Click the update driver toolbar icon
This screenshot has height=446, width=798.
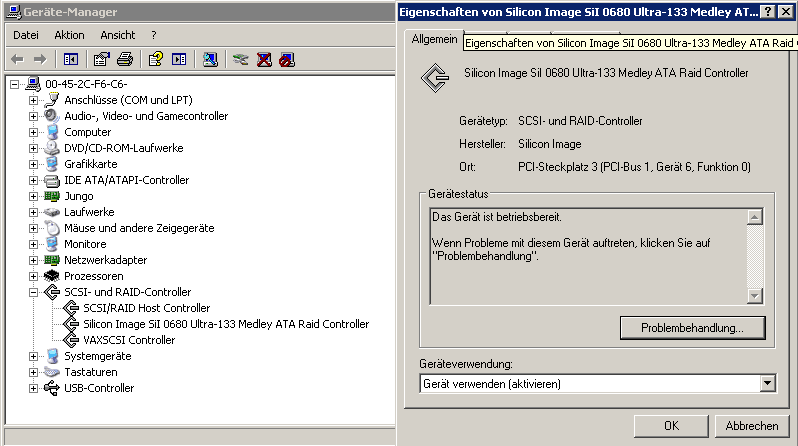click(240, 60)
